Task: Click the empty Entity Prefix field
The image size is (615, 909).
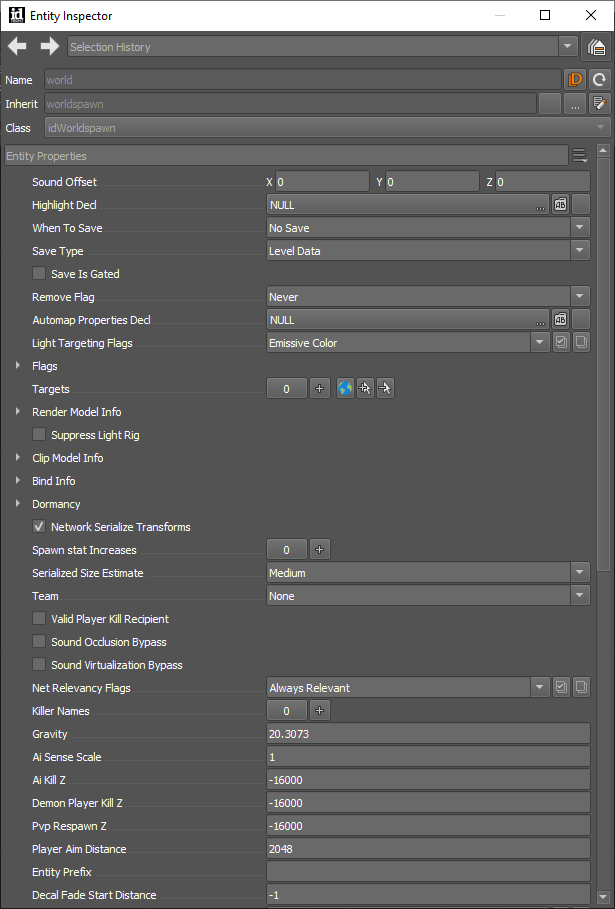Action: pyautogui.click(x=428, y=871)
